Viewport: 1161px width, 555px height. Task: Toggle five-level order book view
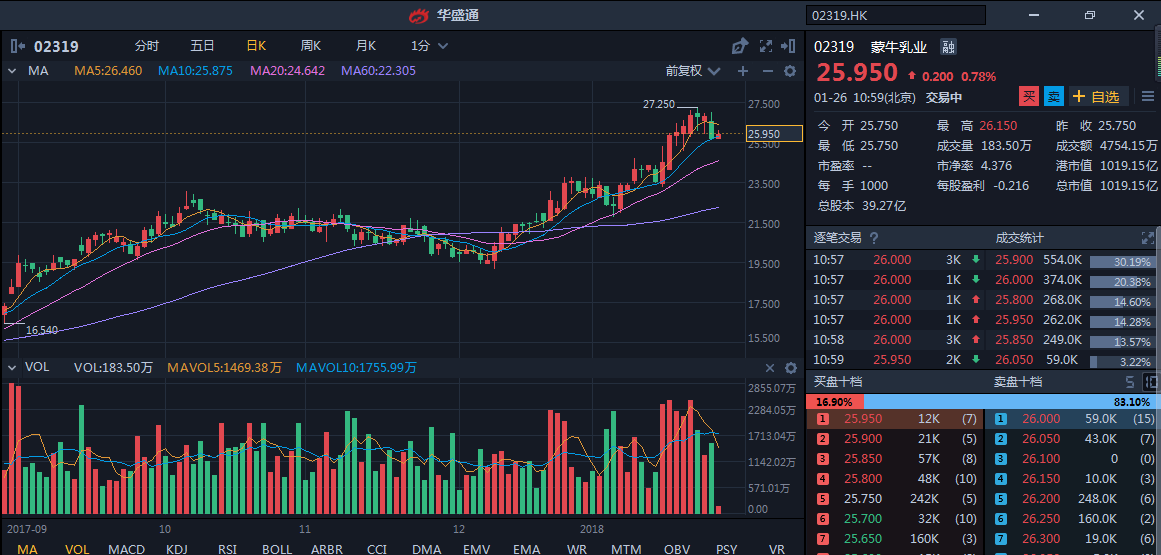point(1129,382)
